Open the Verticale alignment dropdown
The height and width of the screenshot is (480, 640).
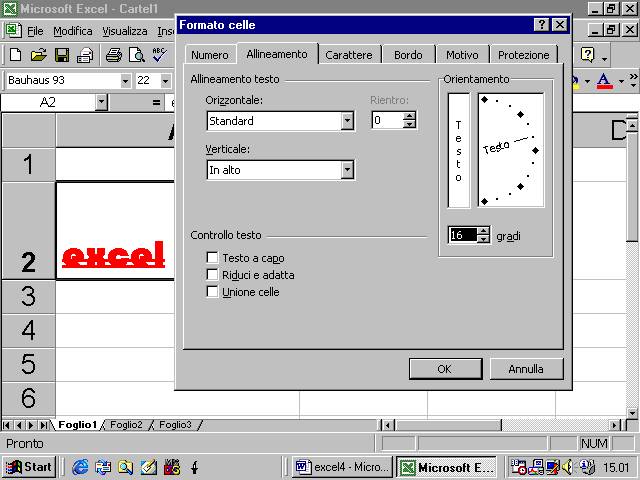coord(347,170)
